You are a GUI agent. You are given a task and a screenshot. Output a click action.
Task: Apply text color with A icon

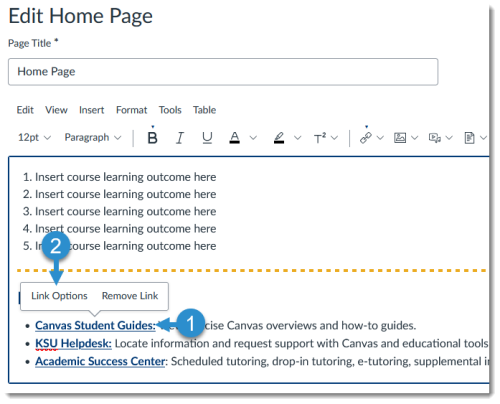[x=235, y=137]
